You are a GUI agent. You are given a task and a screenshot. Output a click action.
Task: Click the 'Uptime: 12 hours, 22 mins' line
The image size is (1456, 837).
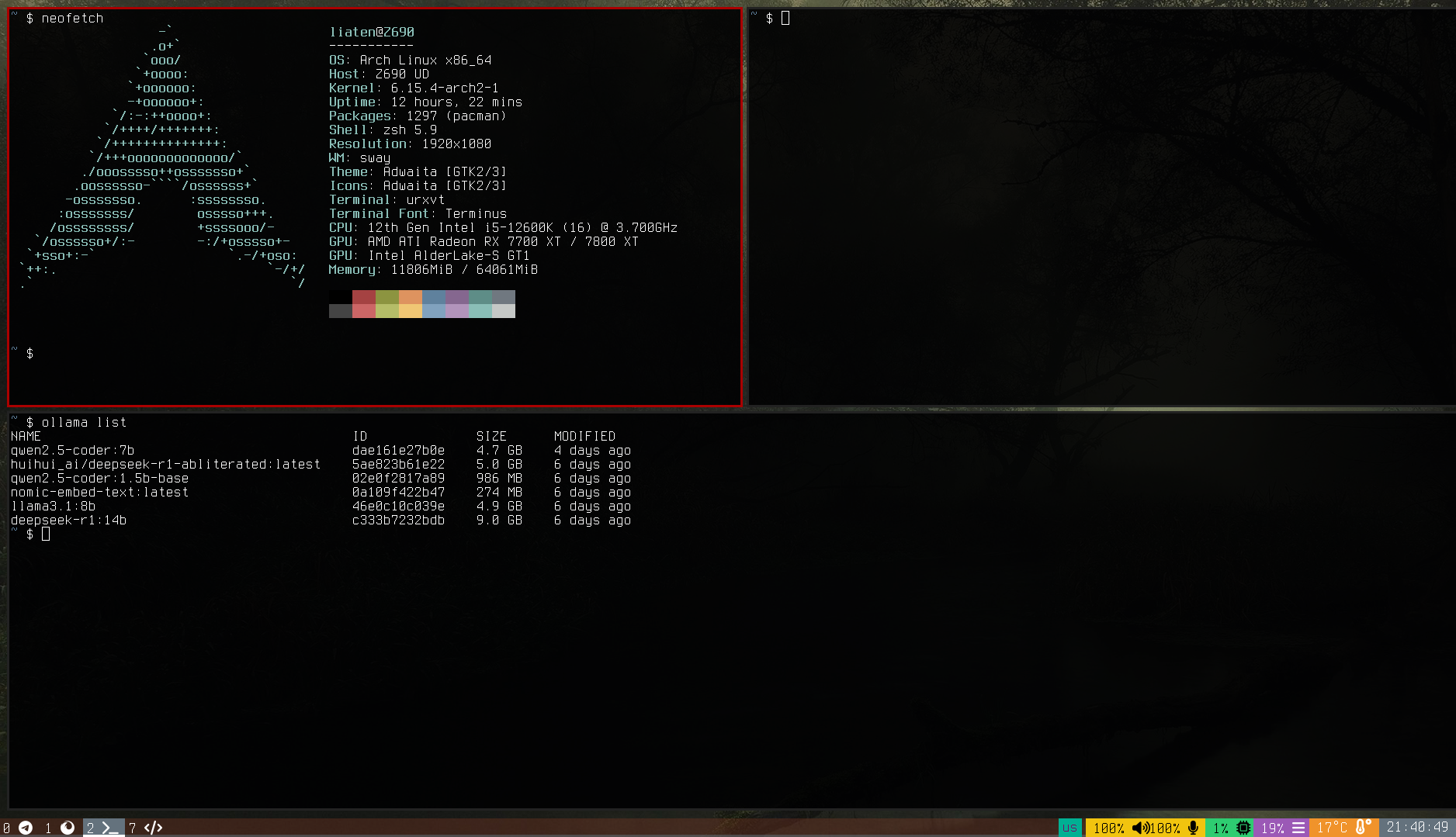click(x=426, y=102)
